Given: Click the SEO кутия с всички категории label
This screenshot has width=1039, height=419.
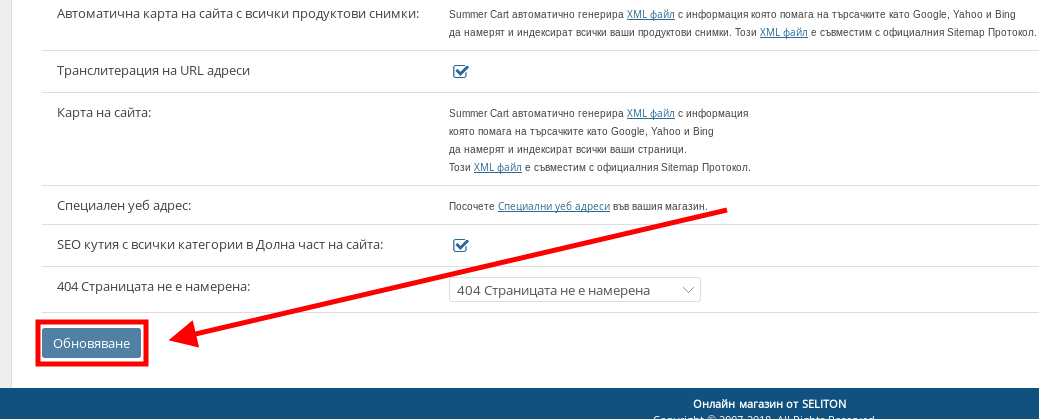Looking at the screenshot, I should coord(220,244).
